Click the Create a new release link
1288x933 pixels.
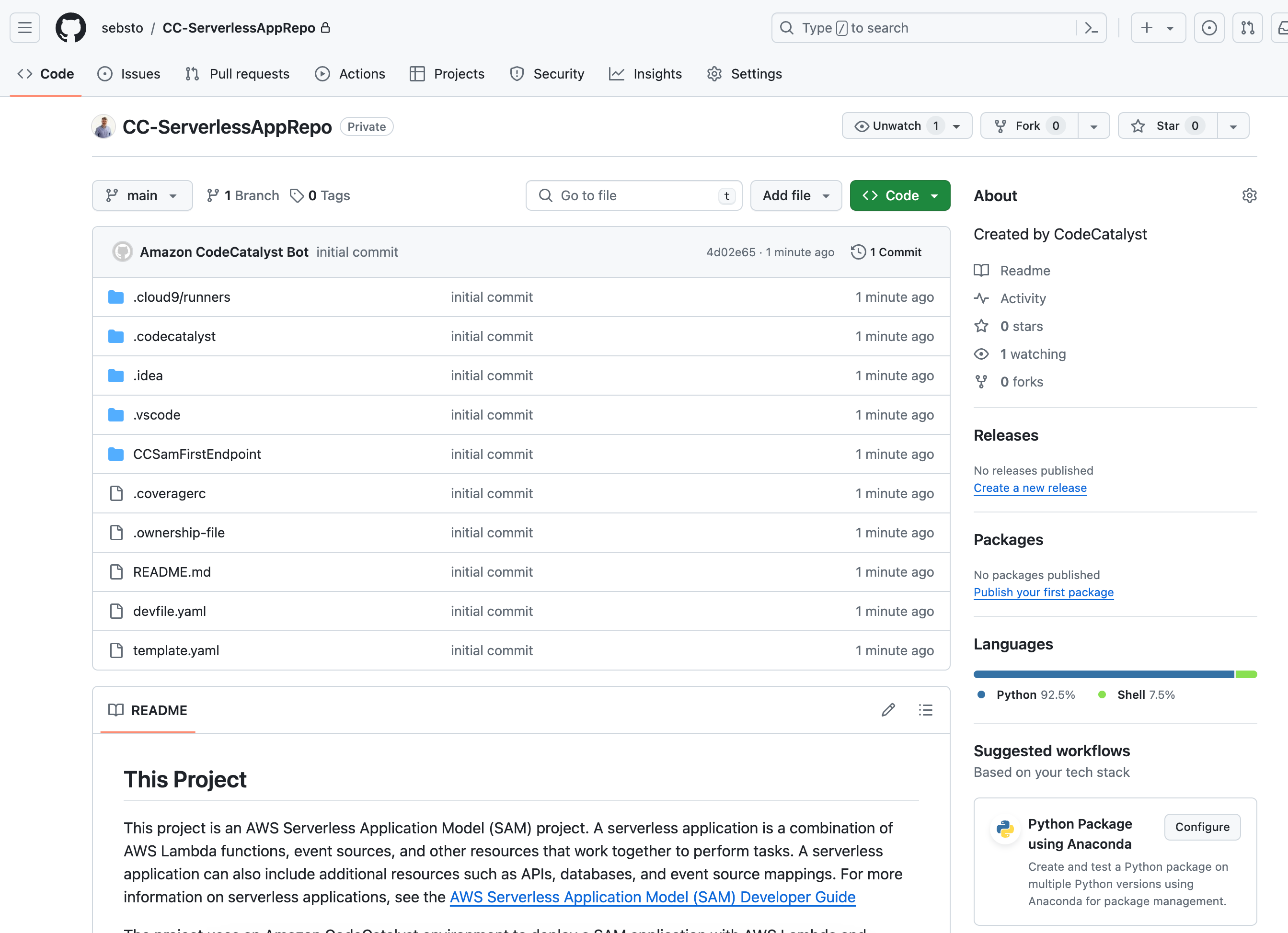pyautogui.click(x=1030, y=488)
